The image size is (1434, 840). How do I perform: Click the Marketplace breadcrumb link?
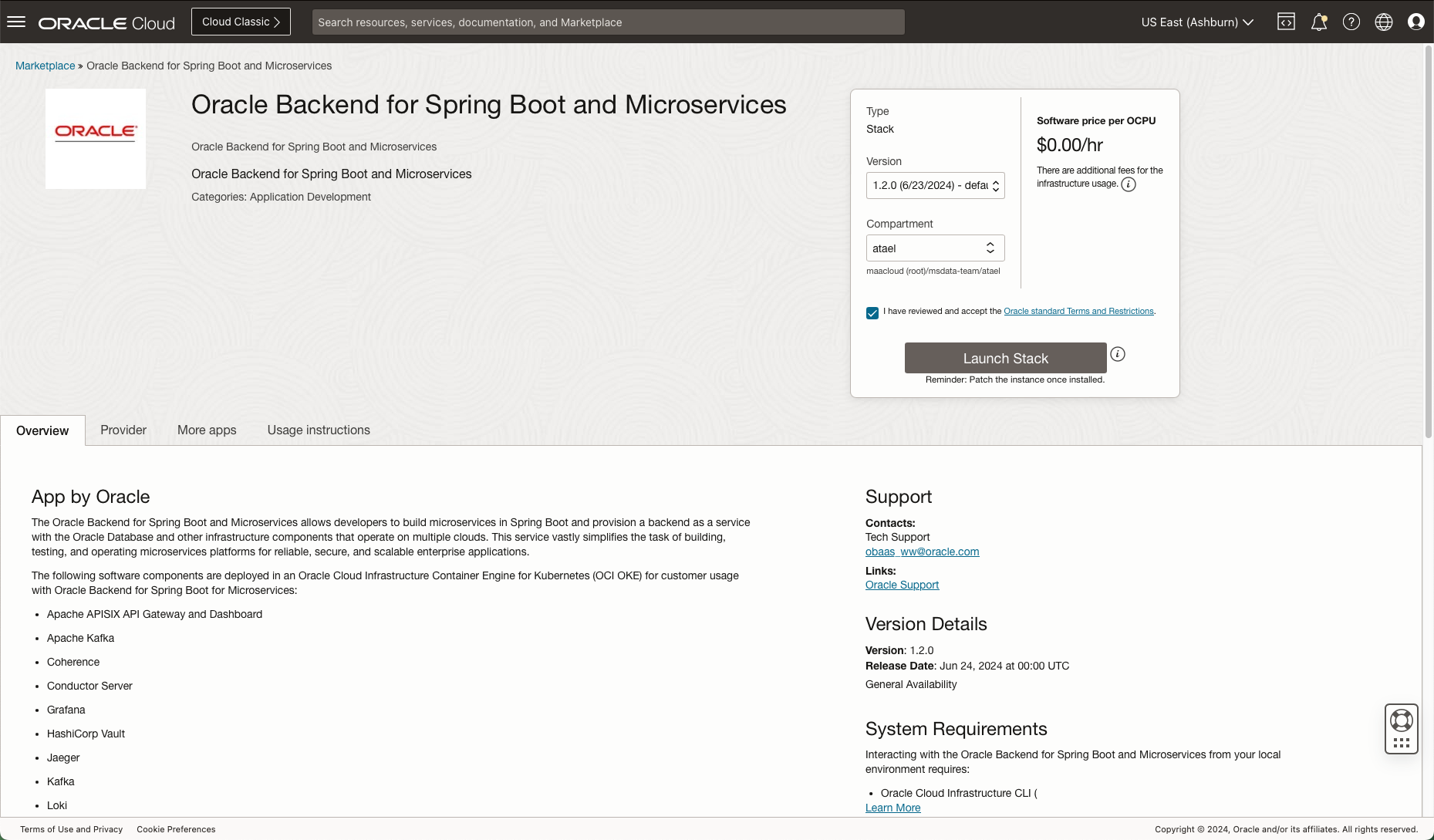[x=46, y=66]
